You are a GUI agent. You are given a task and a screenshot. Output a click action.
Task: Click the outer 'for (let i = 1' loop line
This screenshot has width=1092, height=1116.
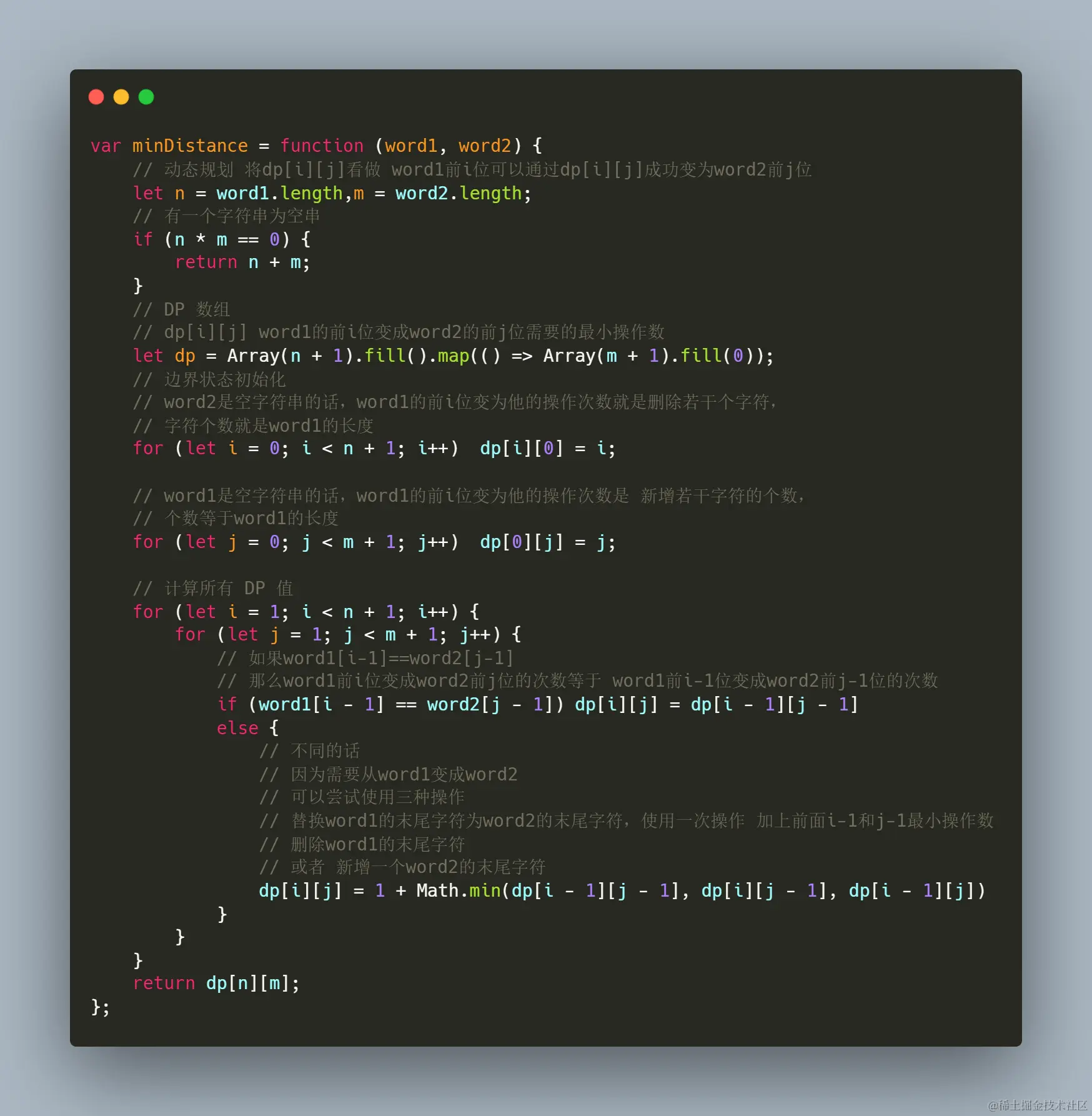pos(306,612)
